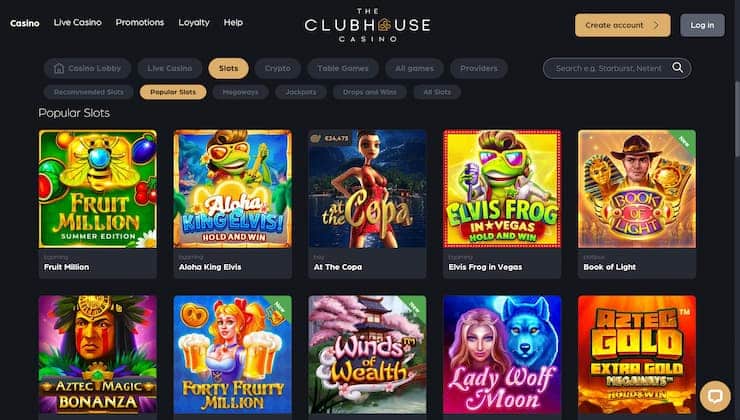
Task: Open the Providers category
Action: click(x=479, y=68)
